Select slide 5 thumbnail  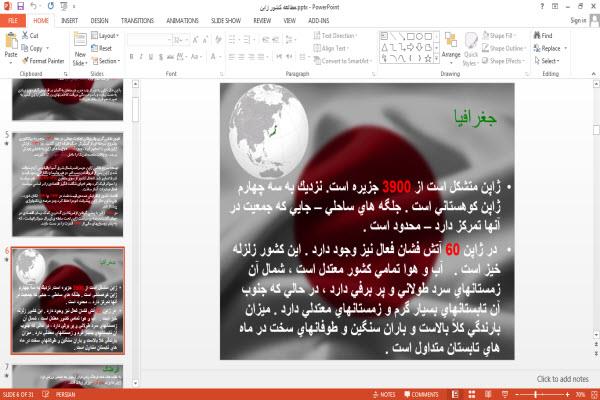pos(67,184)
